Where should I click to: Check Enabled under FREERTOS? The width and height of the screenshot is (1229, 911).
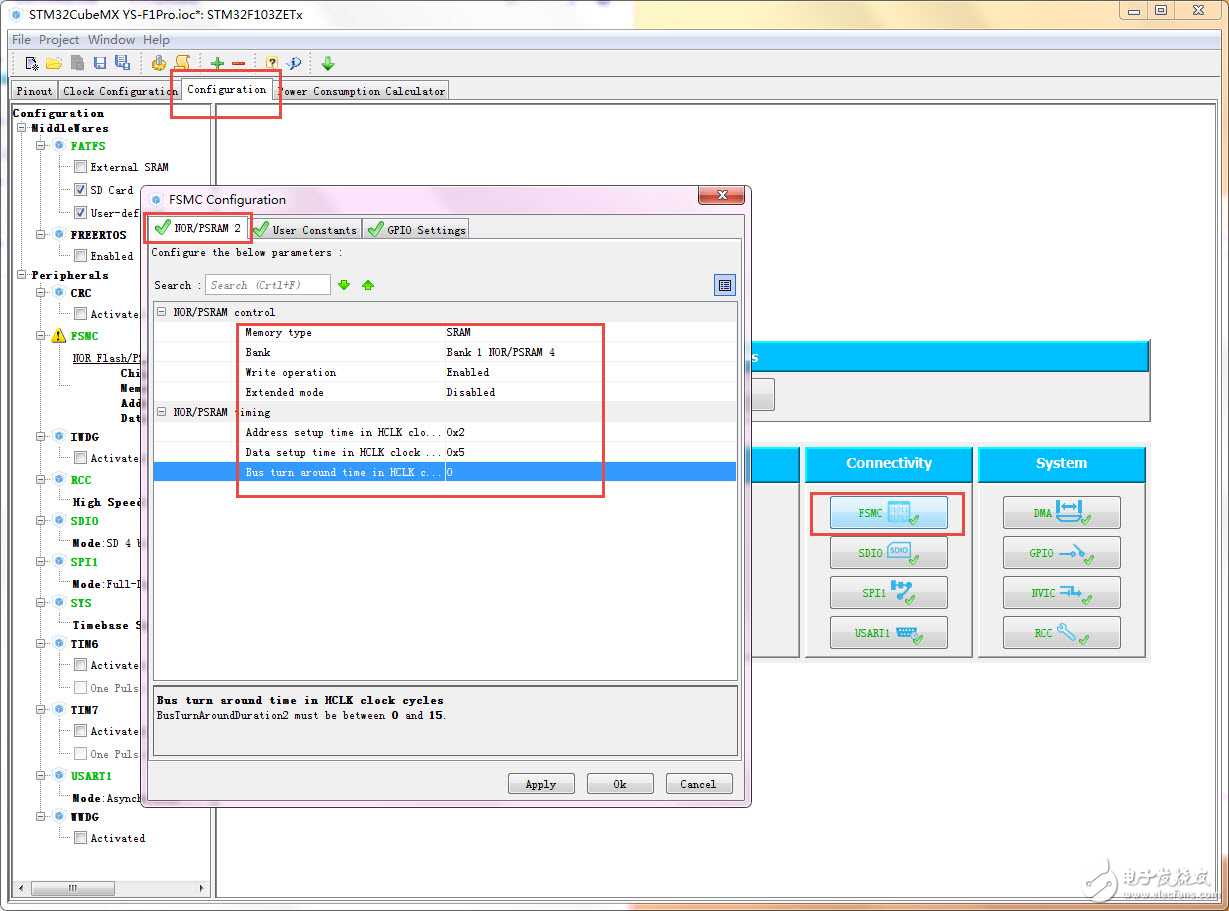click(81, 255)
